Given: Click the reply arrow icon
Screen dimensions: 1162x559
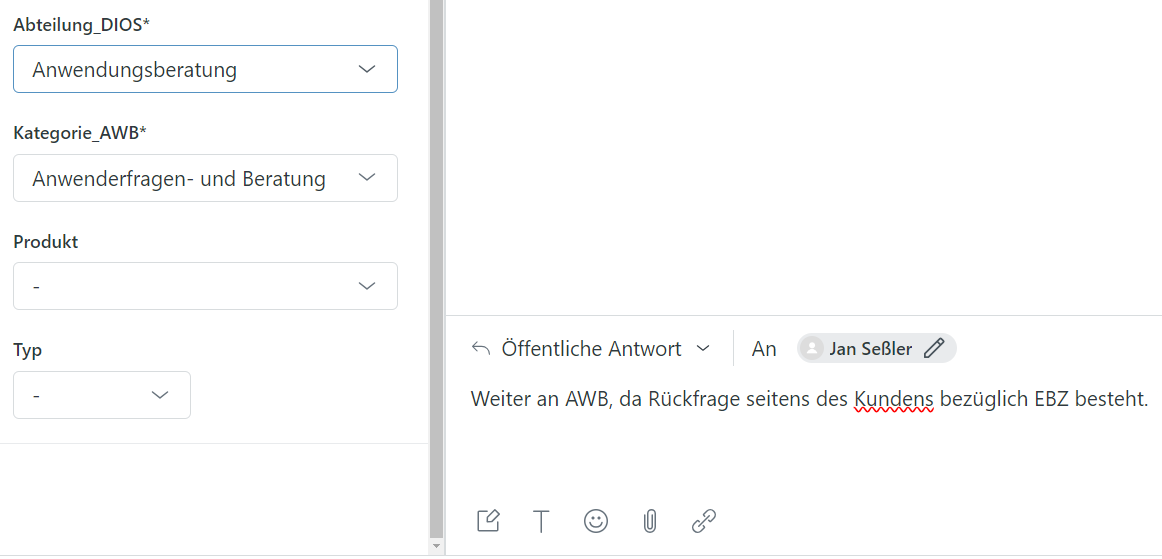Looking at the screenshot, I should click(481, 348).
